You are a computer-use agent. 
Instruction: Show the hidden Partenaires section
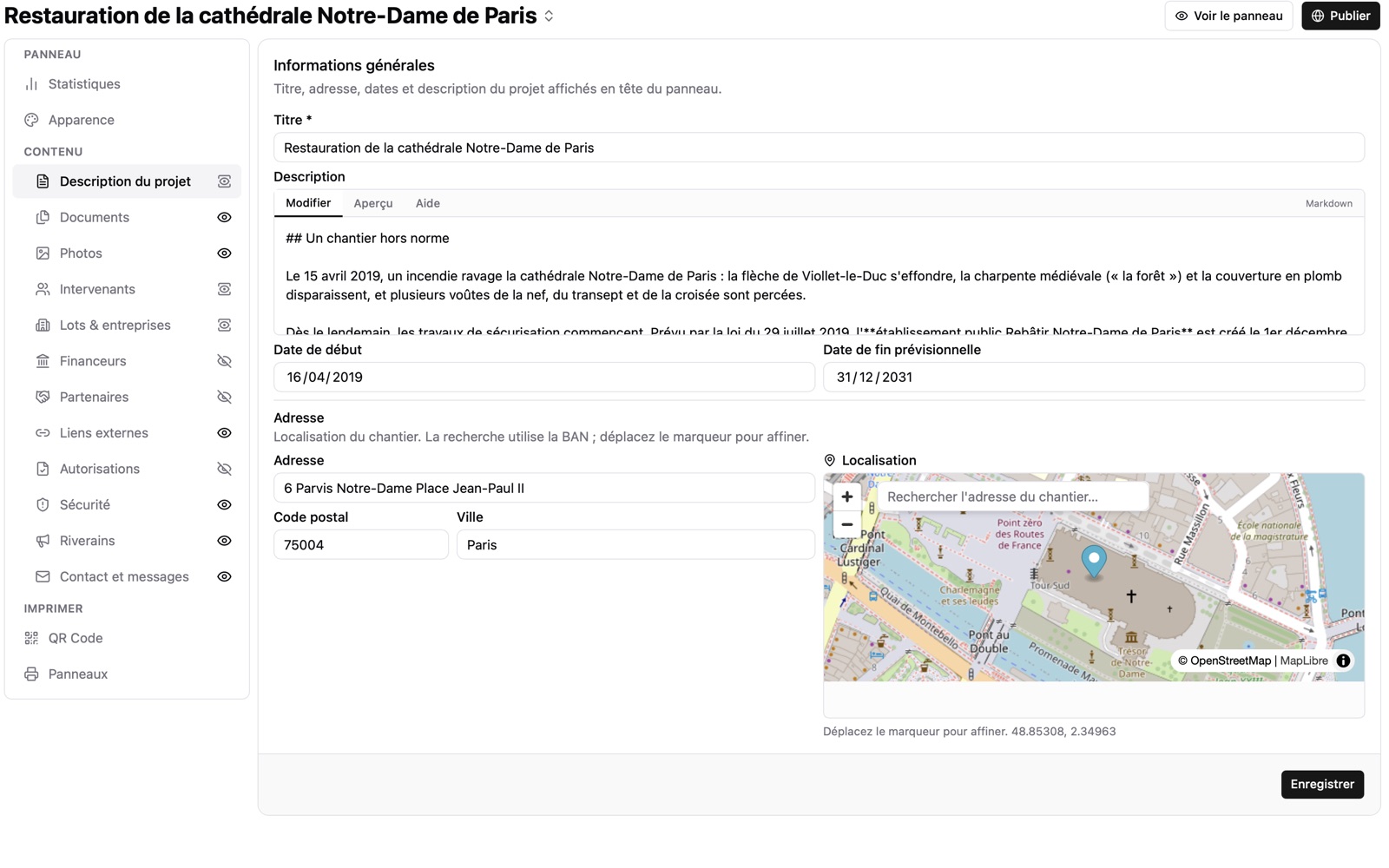(x=224, y=397)
